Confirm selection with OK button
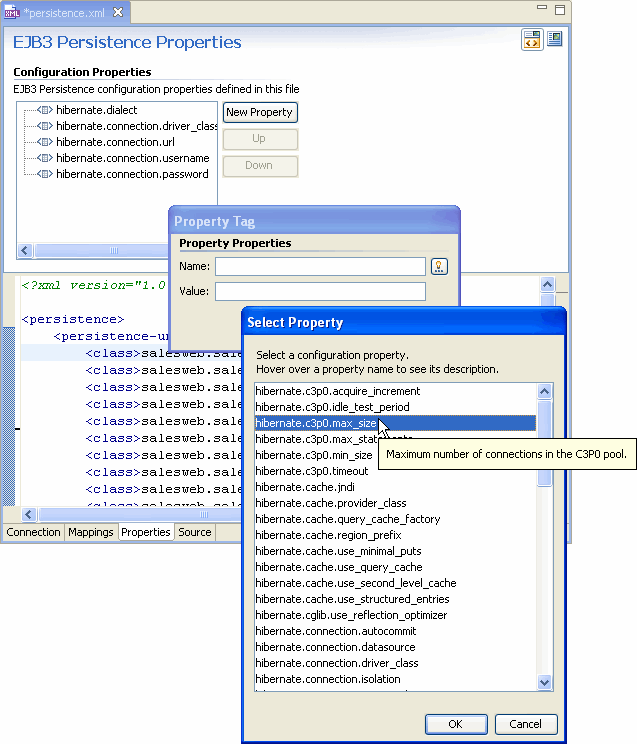The width and height of the screenshot is (637, 744). 456,724
